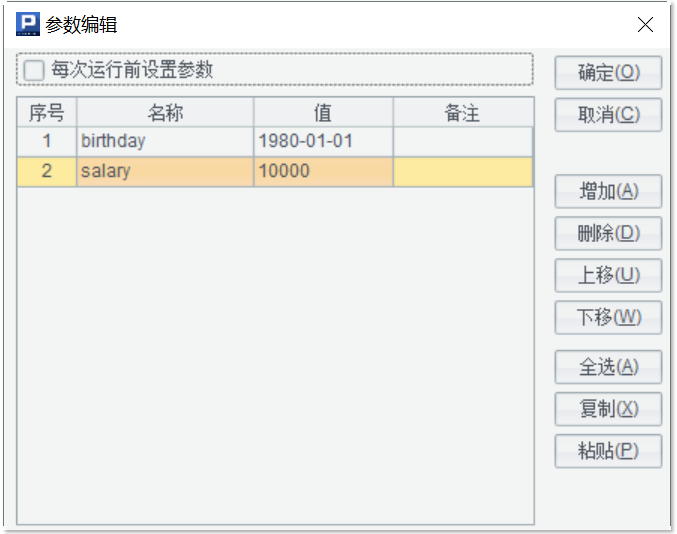Viewport: 677px width, 534px height.
Task: Click the 备注 column header
Action: tap(463, 113)
